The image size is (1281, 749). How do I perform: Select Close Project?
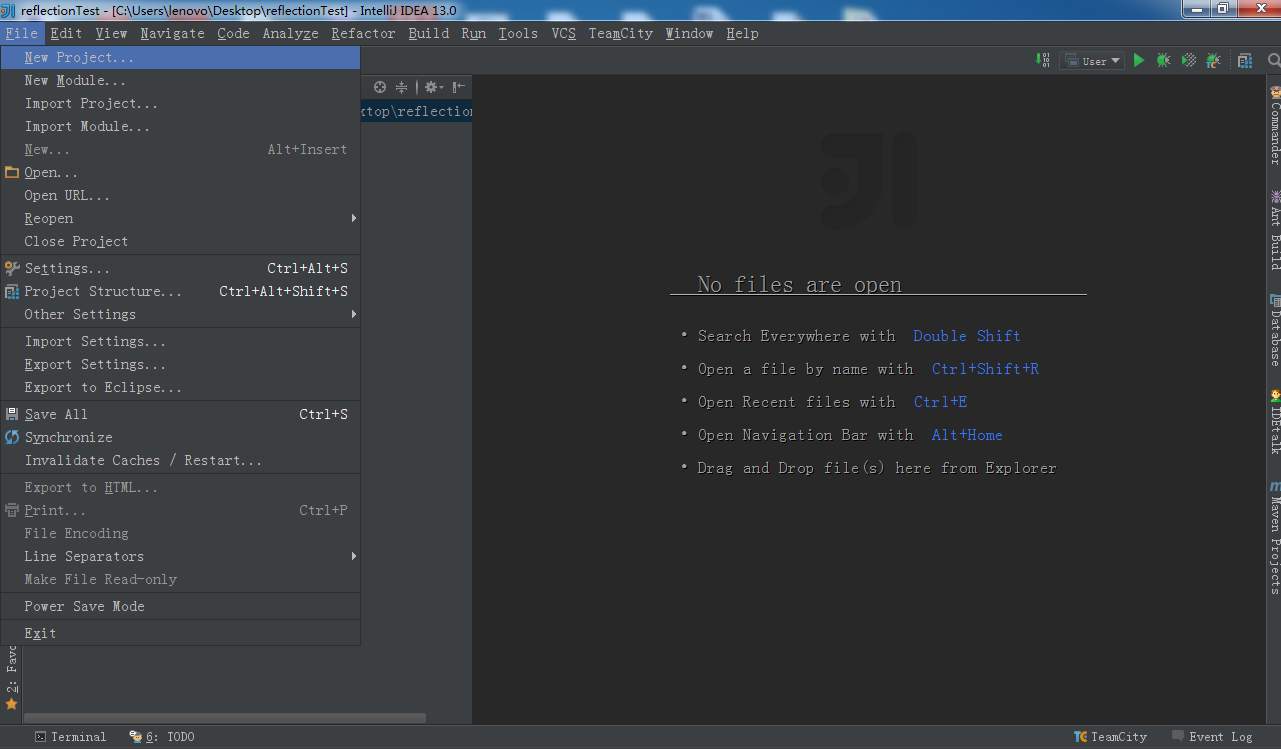coord(180,241)
